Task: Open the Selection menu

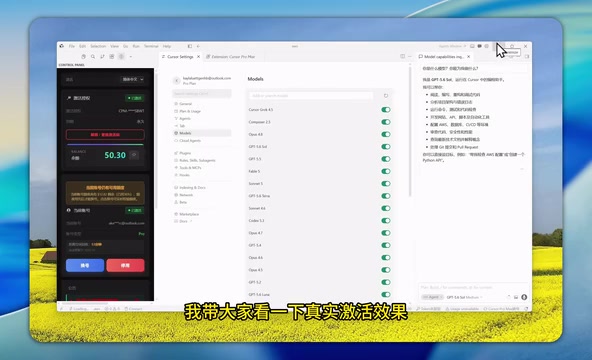Action: (98, 46)
